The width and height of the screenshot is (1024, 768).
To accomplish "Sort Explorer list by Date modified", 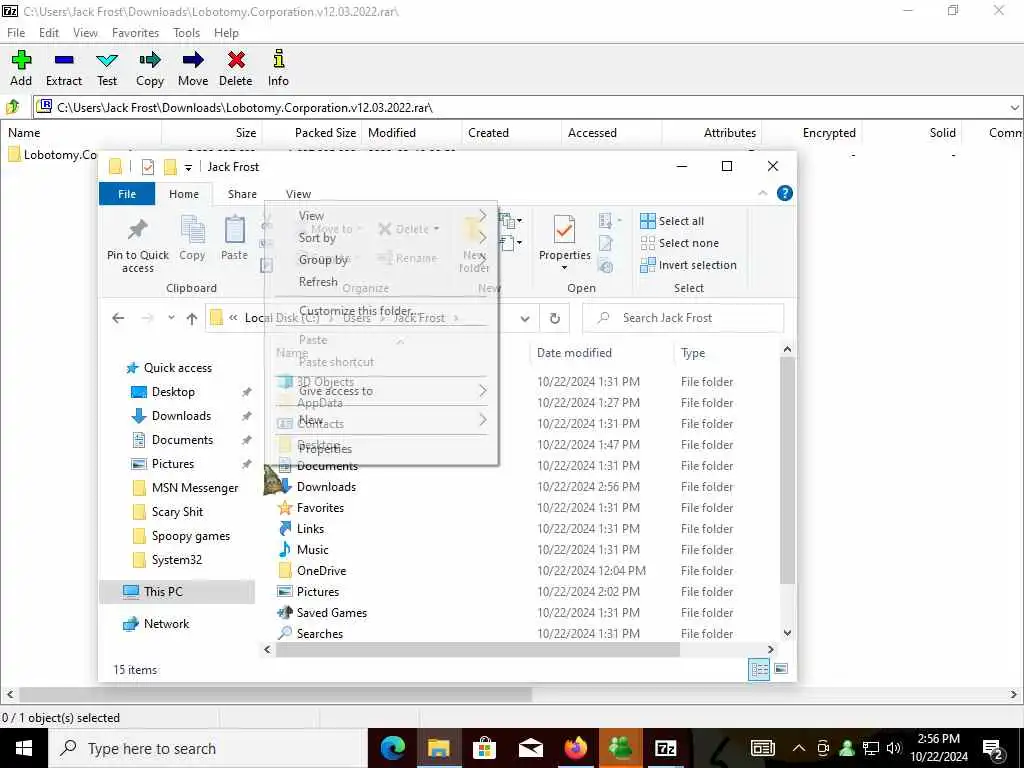I will (x=574, y=353).
